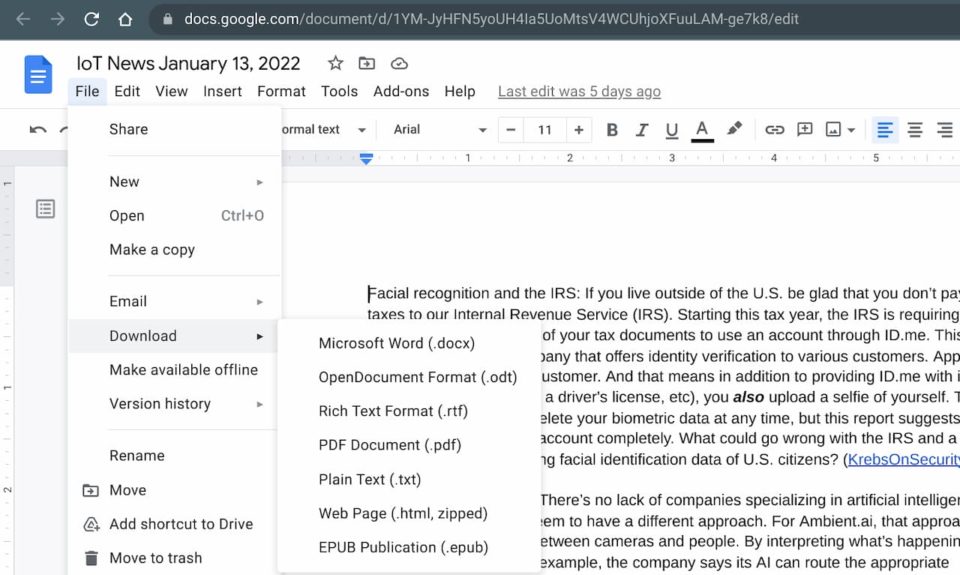Open the File menu

87,91
